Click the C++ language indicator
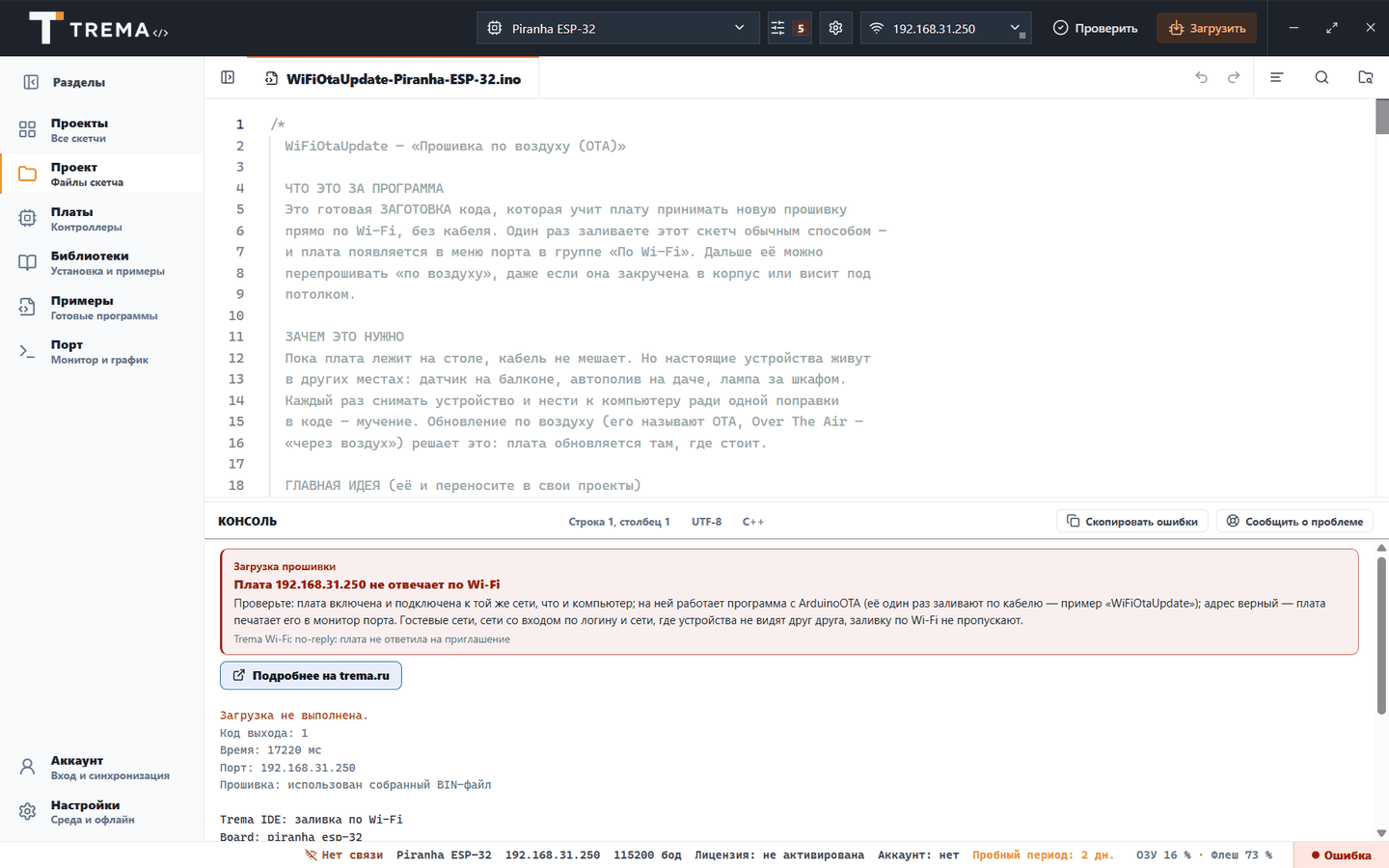Image resolution: width=1389 pixels, height=868 pixels. click(753, 522)
